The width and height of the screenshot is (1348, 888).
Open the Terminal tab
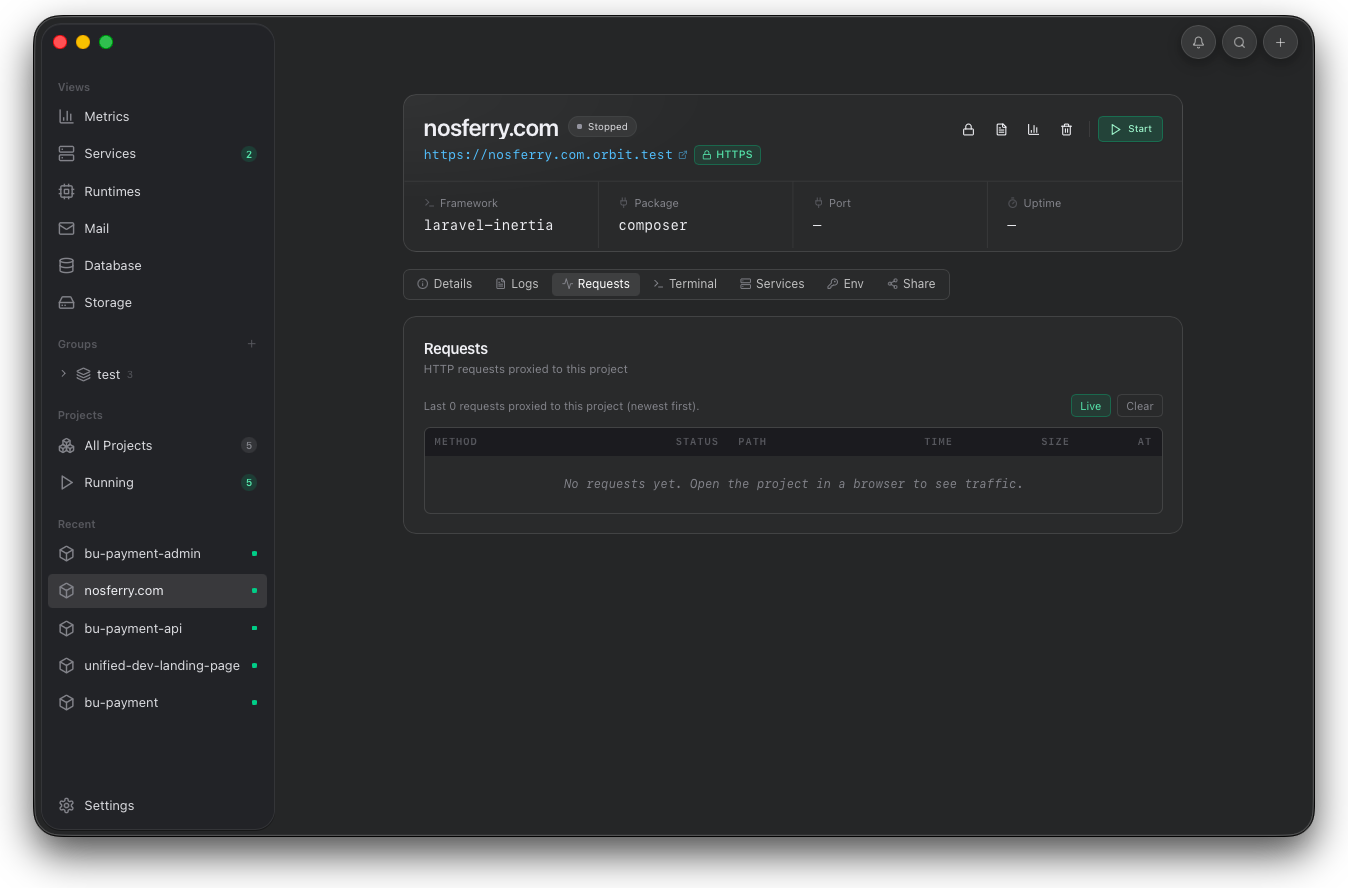(685, 284)
